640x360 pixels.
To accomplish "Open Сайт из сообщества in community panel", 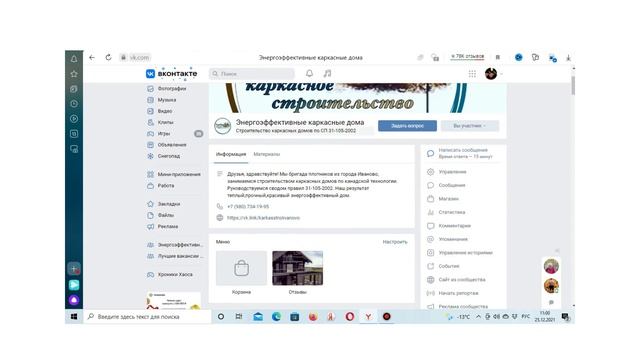I will (x=456, y=280).
